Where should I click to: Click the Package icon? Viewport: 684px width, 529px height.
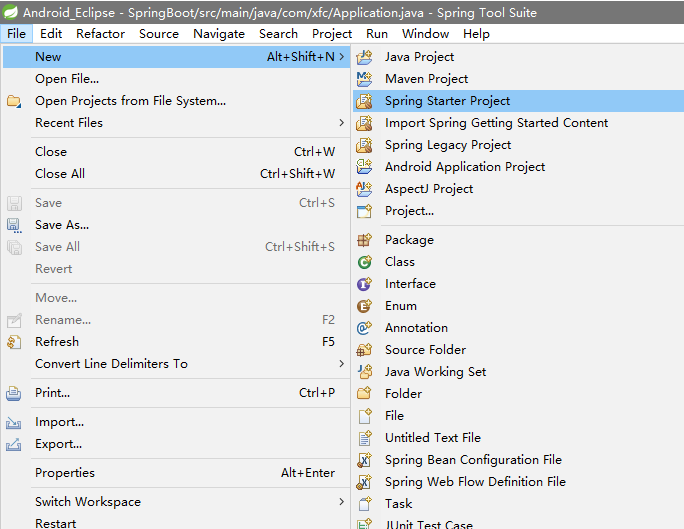[364, 240]
